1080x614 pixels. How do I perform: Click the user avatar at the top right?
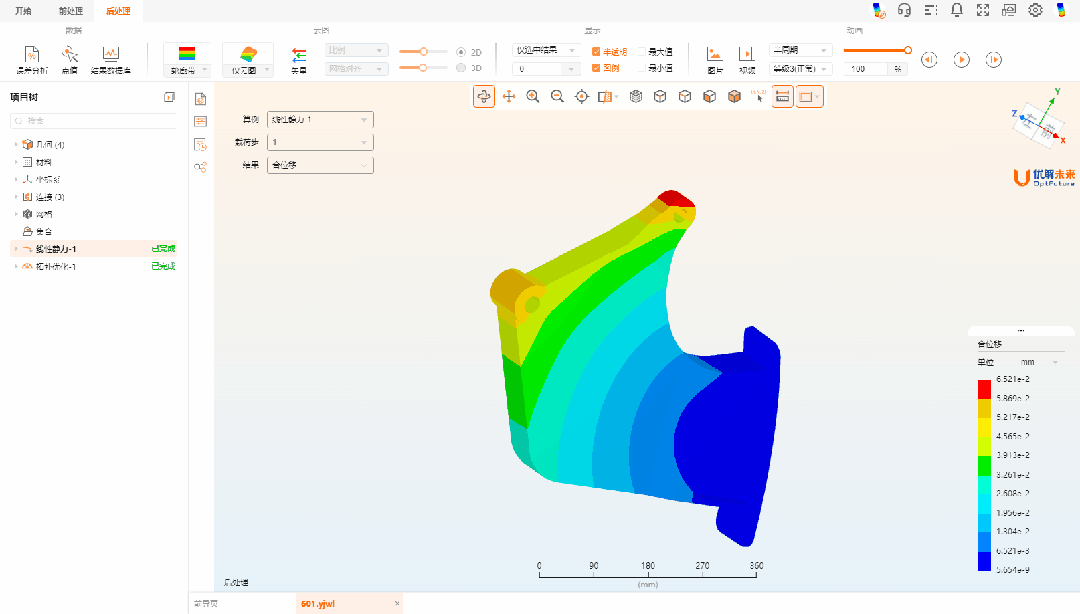[x=1061, y=10]
